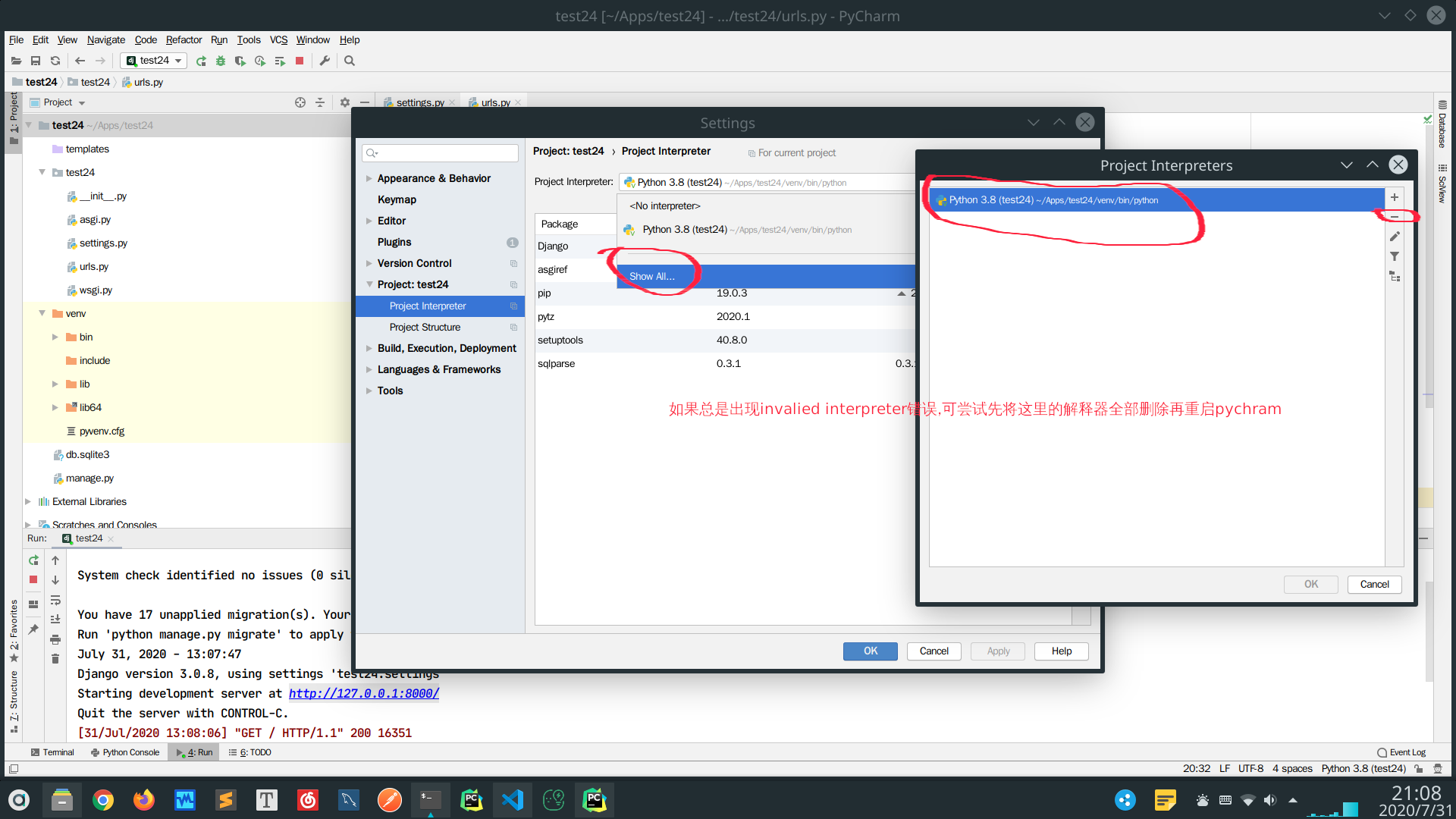Clear console output with the trash icon
The width and height of the screenshot is (1456, 819).
click(55, 659)
